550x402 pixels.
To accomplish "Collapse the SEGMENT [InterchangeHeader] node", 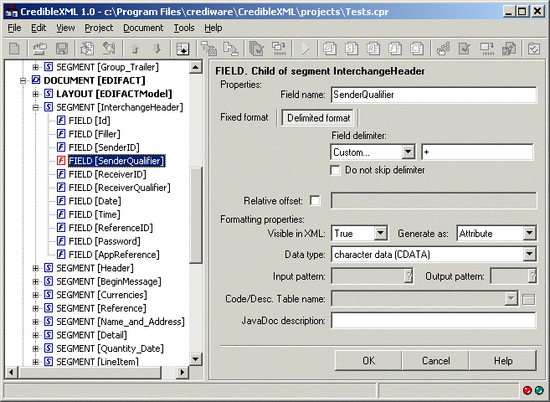I will click(x=35, y=108).
